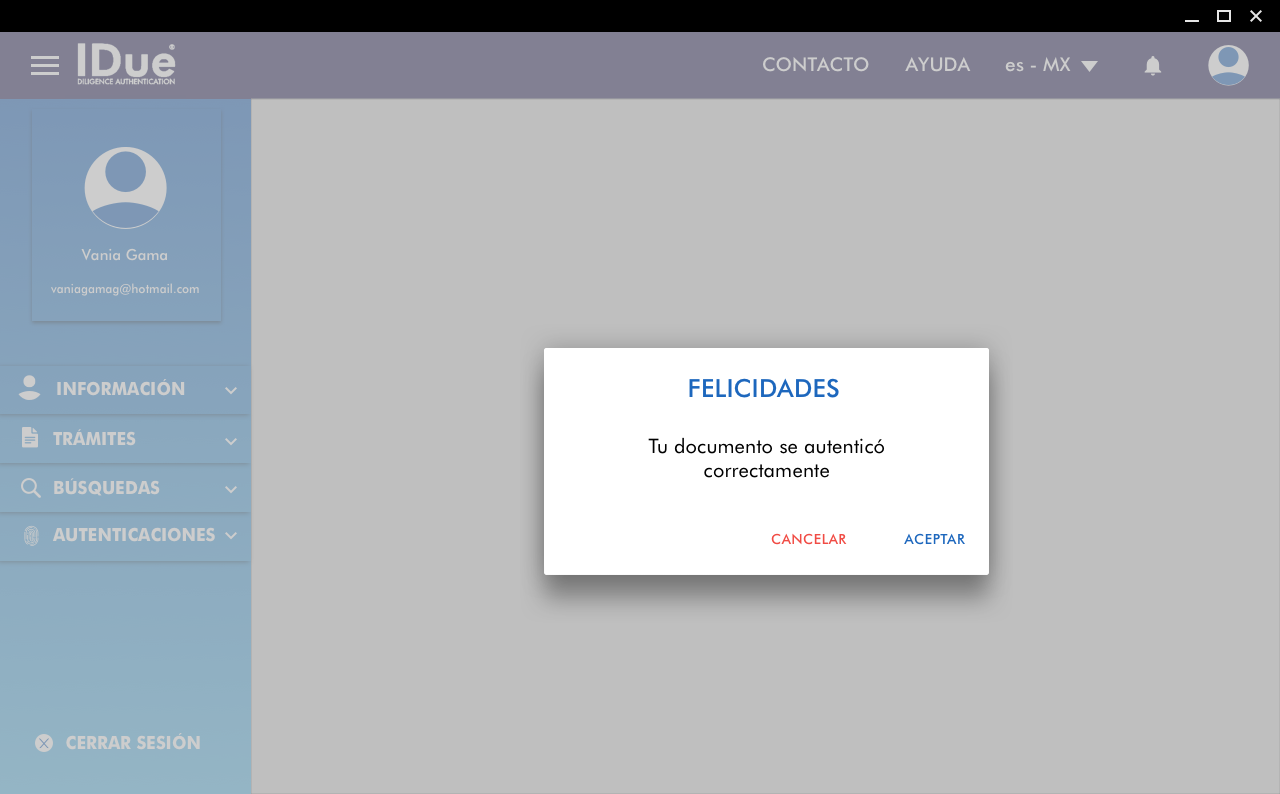Click the fingerprint icon beside Autenticaciones

point(31,535)
